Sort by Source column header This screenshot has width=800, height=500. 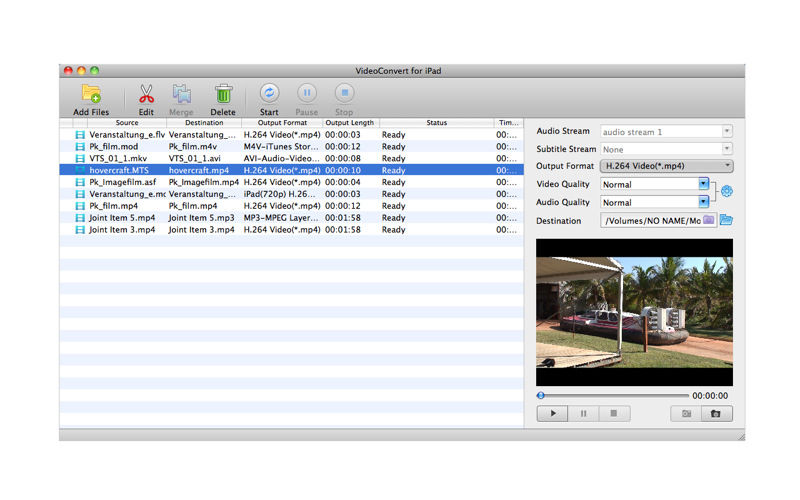(x=127, y=123)
